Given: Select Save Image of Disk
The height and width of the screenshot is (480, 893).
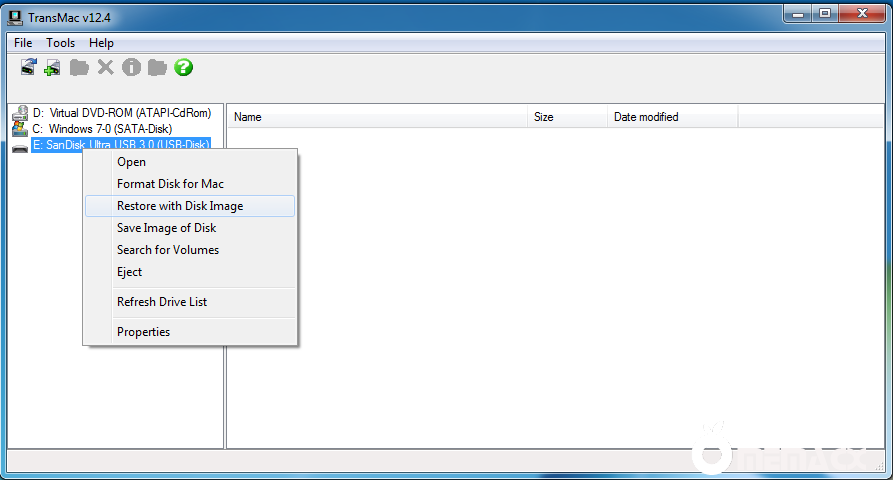Looking at the screenshot, I should coord(190,228).
